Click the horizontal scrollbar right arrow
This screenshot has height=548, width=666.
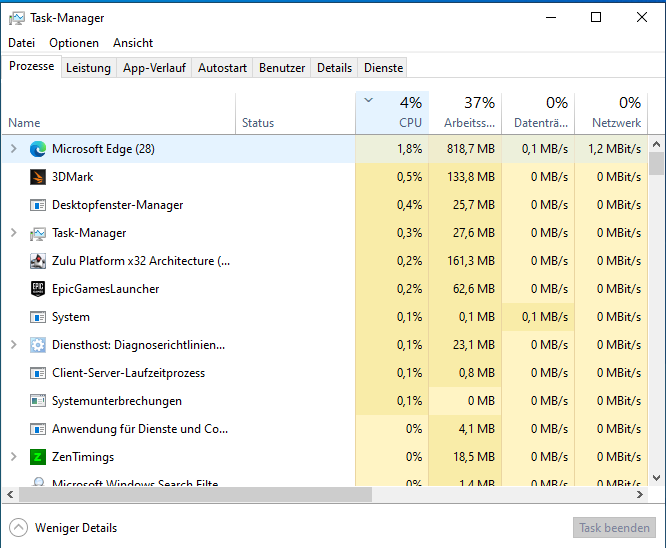click(640, 494)
